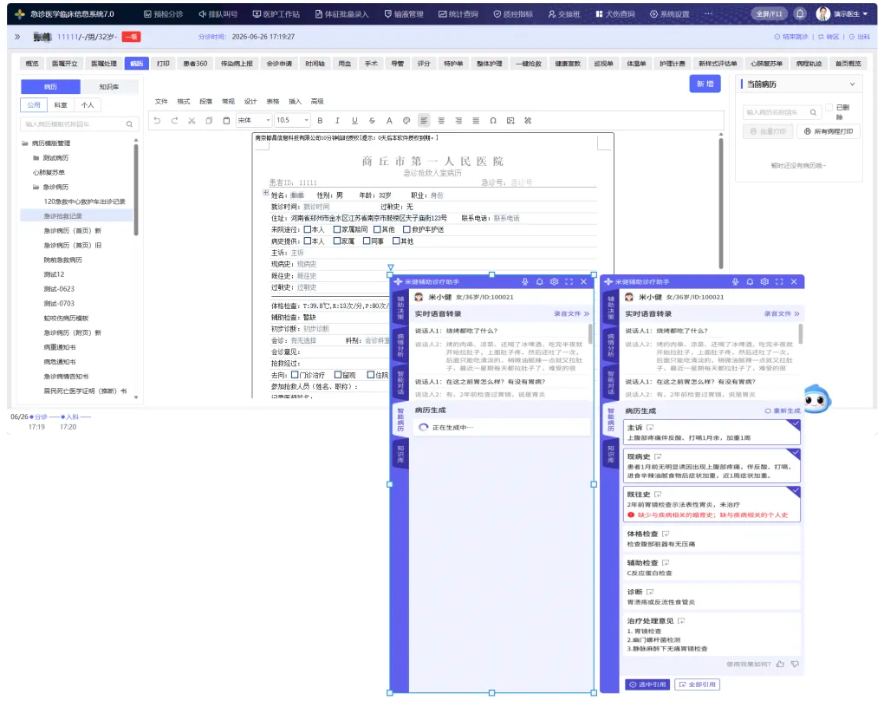880x711 pixels.
Task: Open the 10.5 font size dropdown
Action: tap(292, 120)
